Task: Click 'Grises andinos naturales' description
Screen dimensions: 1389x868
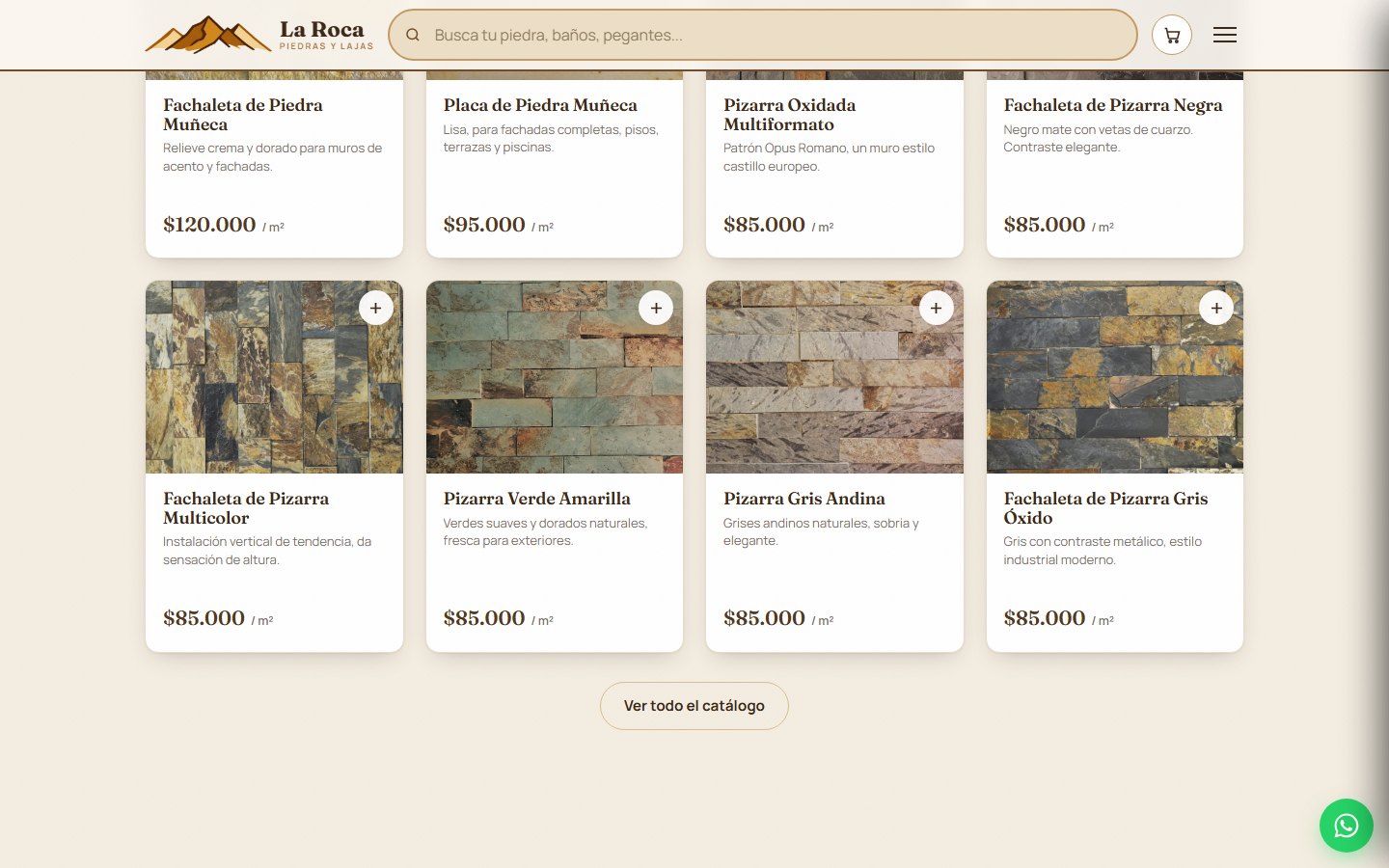Action: (821, 532)
